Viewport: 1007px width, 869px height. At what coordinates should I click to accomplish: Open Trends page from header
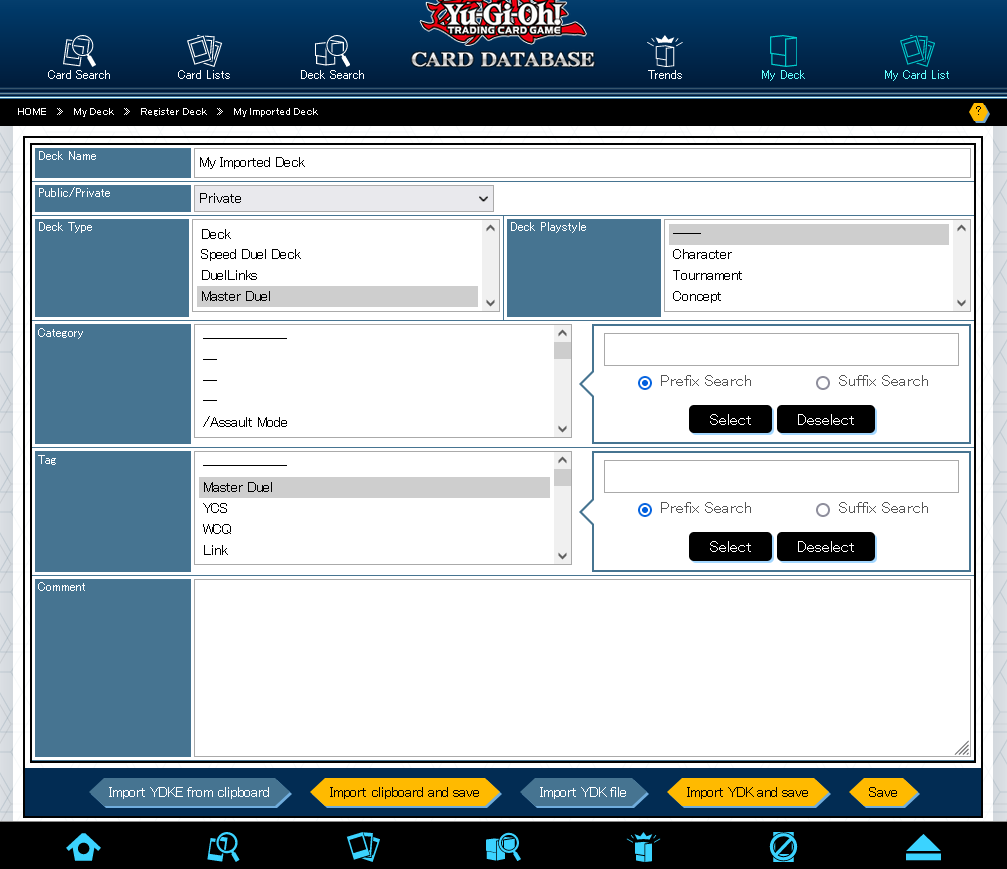[x=665, y=58]
